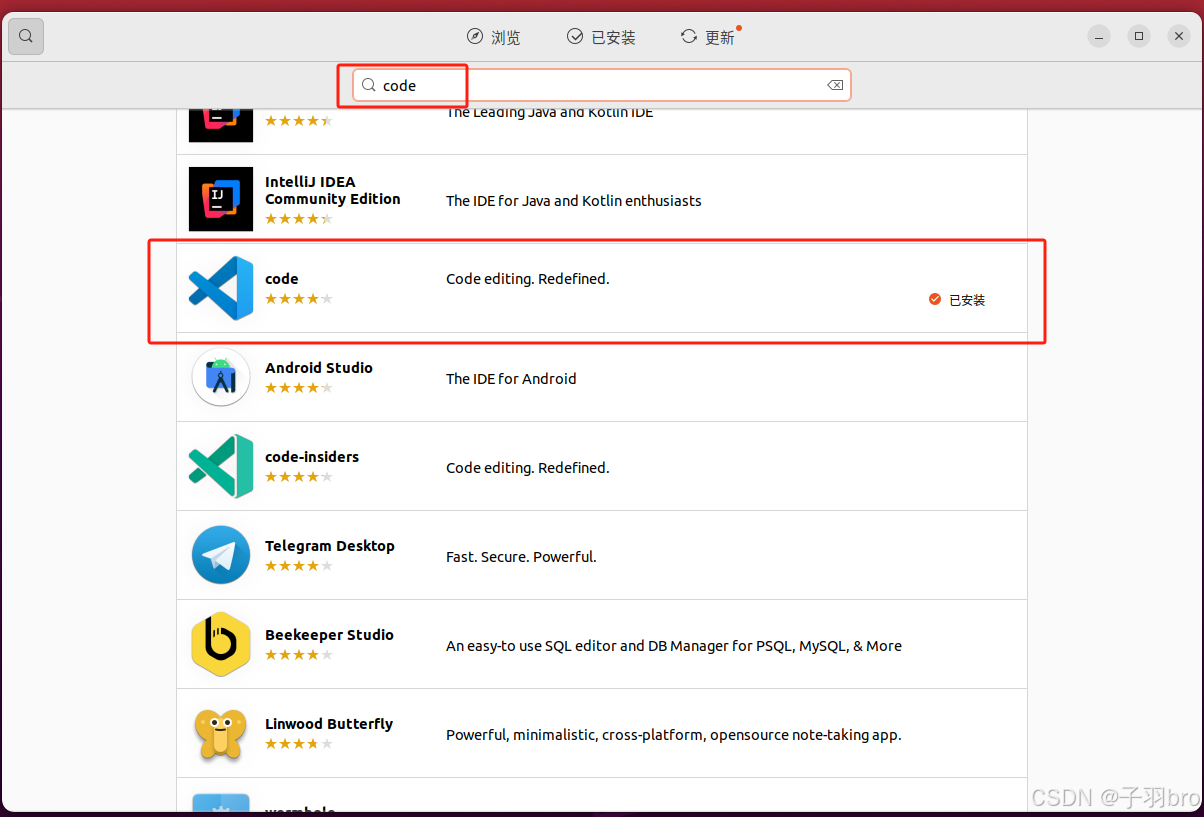Clear the search text with the backspace icon
This screenshot has height=817, width=1204.
(835, 85)
